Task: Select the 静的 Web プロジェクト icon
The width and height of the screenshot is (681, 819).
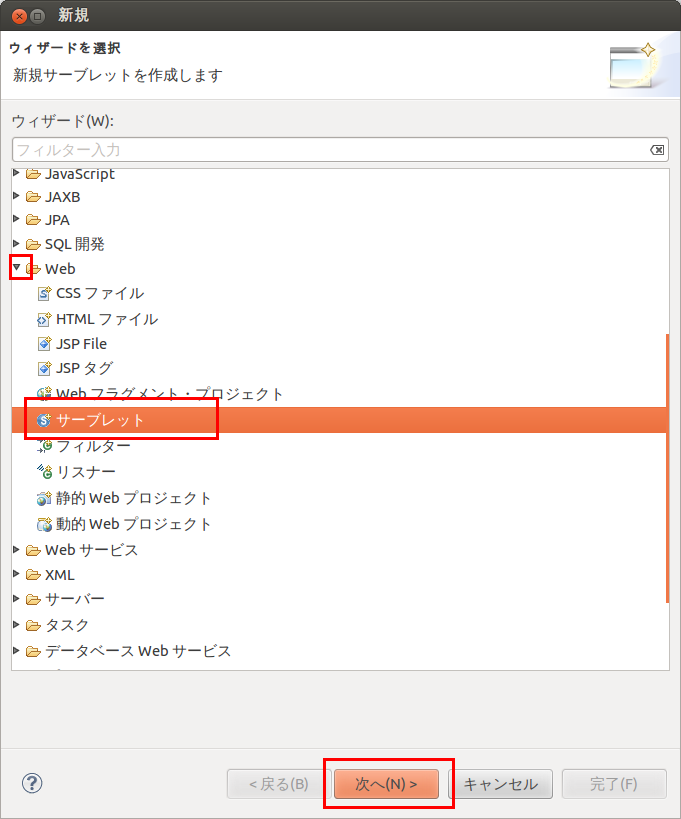Action: pyautogui.click(x=43, y=498)
